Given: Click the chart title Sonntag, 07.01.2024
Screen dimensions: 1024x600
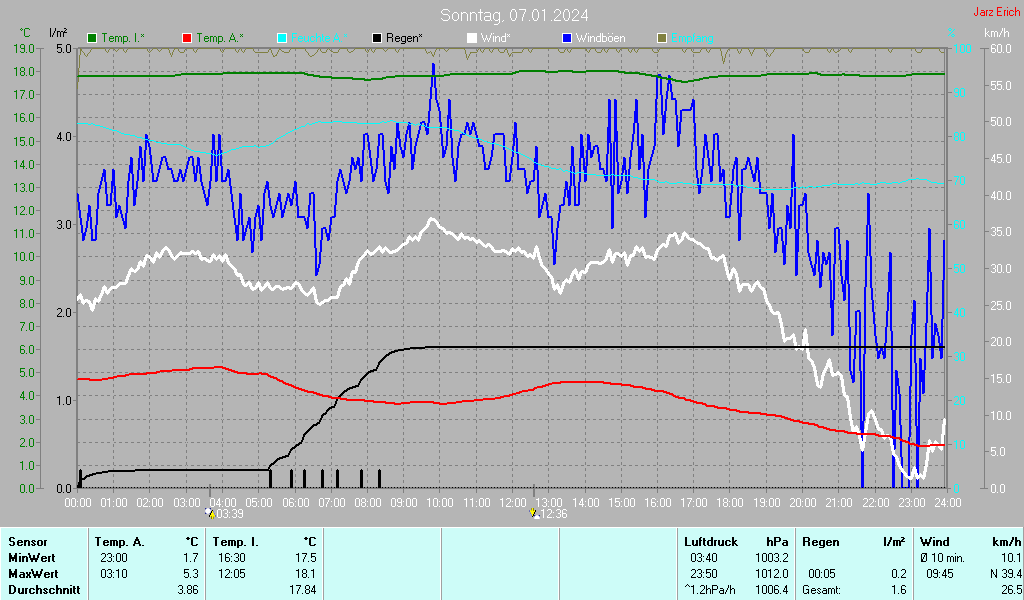Looking at the screenshot, I should point(514,15).
